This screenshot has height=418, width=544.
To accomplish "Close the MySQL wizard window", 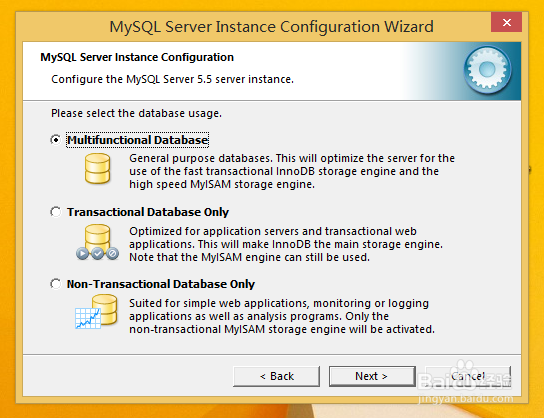I will coord(507,23).
